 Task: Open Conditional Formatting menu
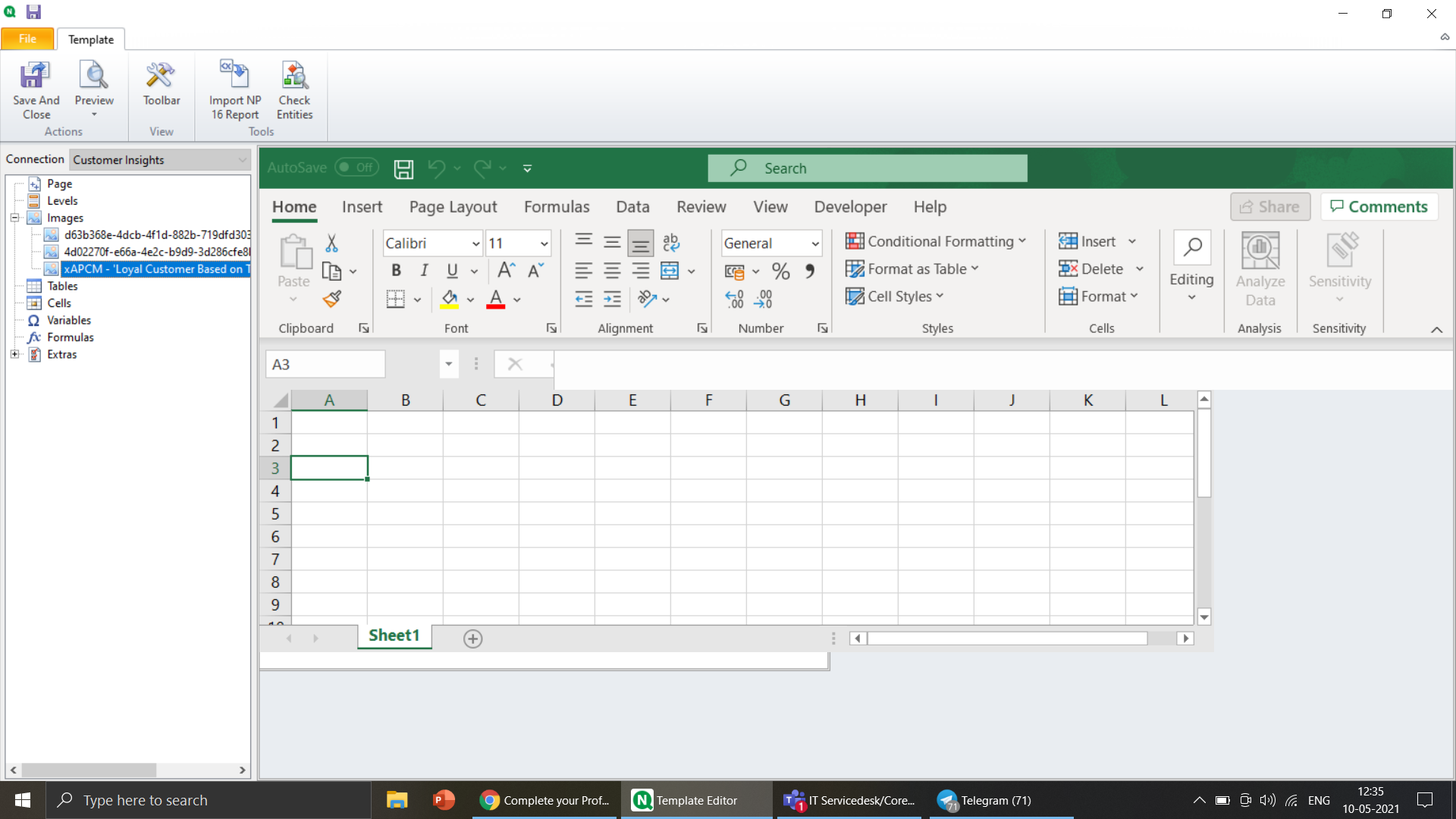click(936, 241)
